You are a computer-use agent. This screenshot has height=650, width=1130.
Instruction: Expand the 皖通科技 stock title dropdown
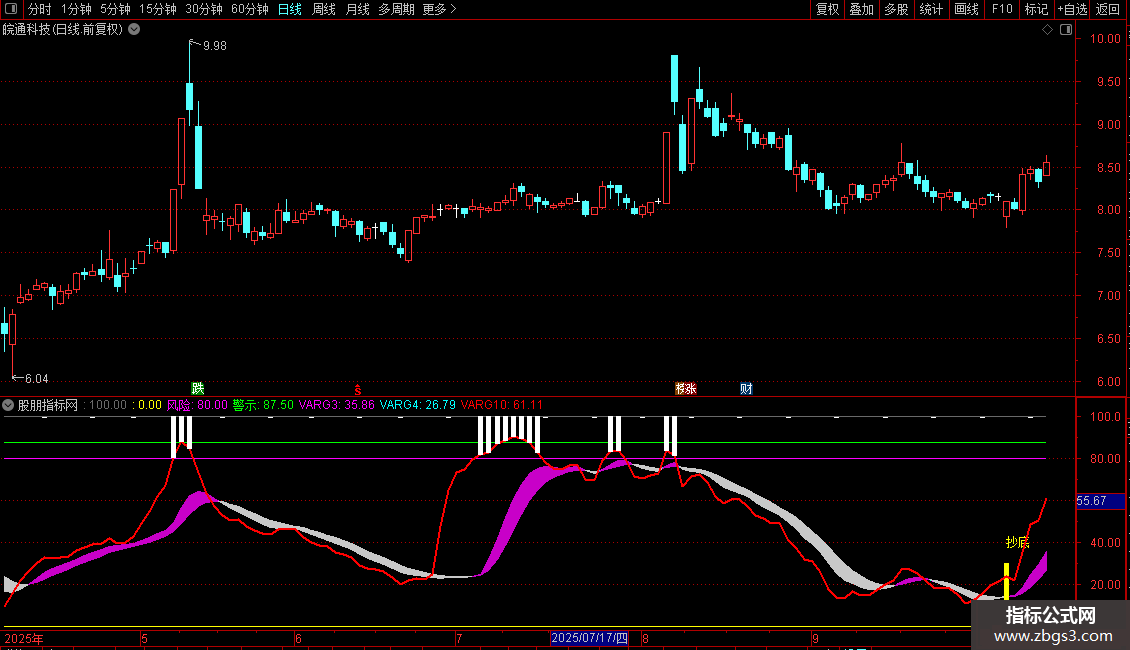point(135,30)
